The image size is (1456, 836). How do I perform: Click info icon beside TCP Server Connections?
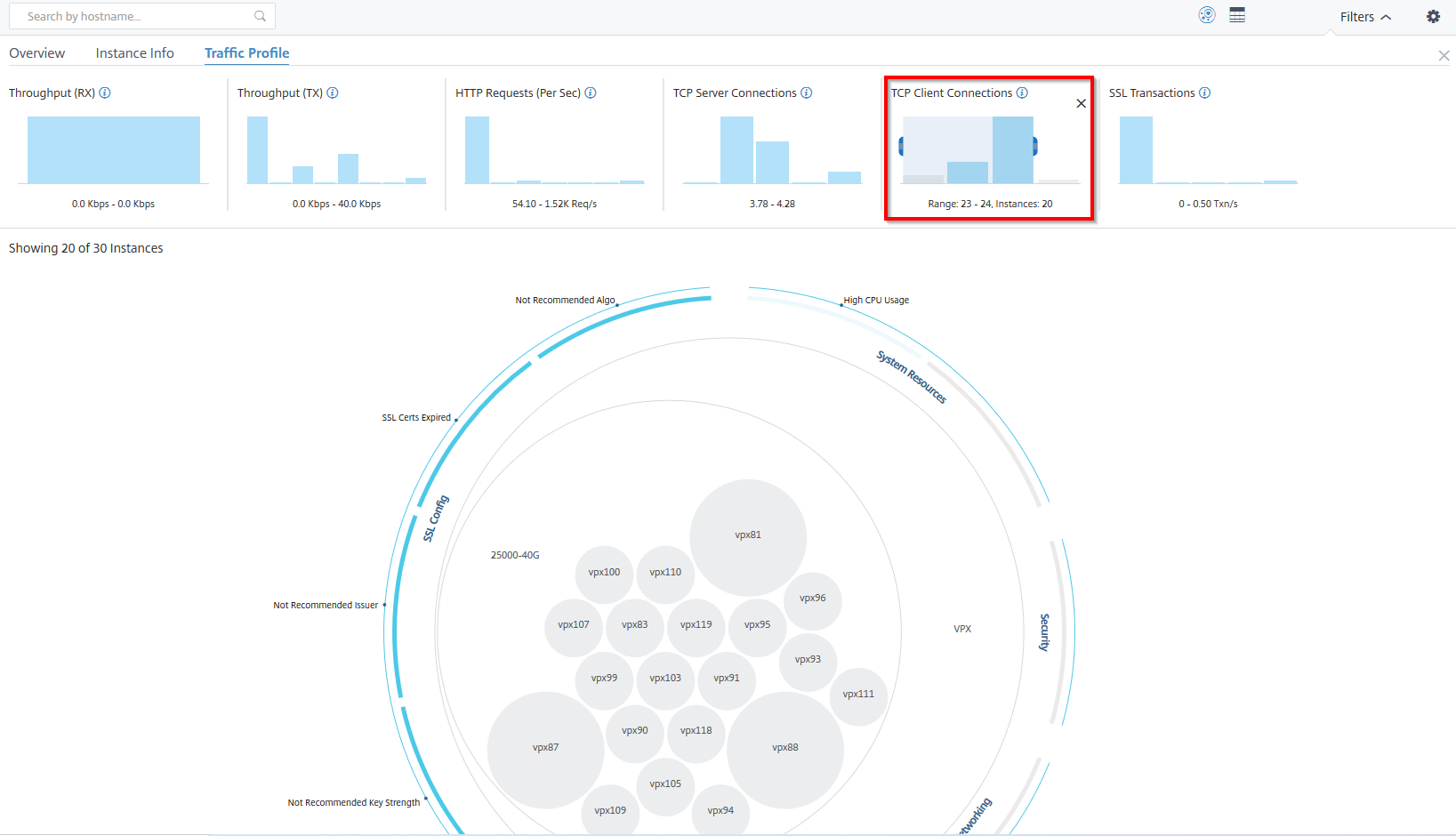click(x=807, y=92)
